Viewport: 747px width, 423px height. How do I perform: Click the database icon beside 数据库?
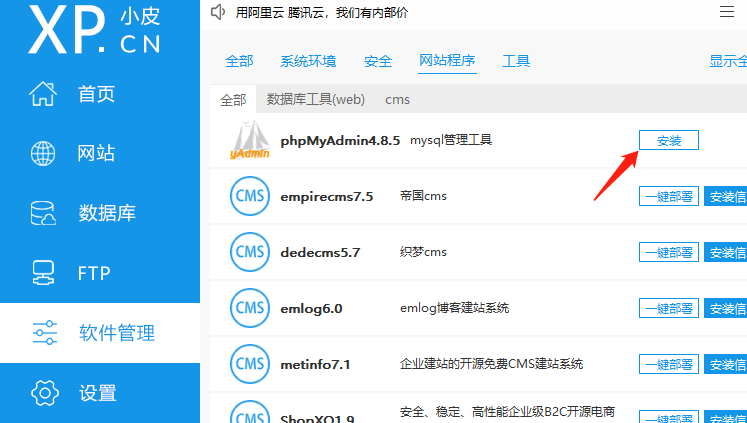[x=43, y=213]
